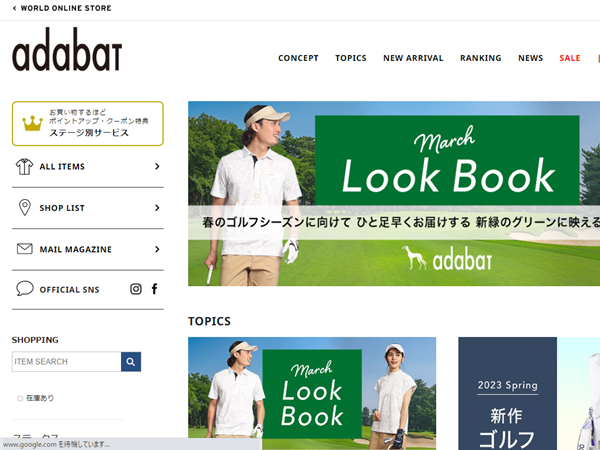Open the NEWS navigation item
This screenshot has width=600, height=450.
pyautogui.click(x=530, y=58)
